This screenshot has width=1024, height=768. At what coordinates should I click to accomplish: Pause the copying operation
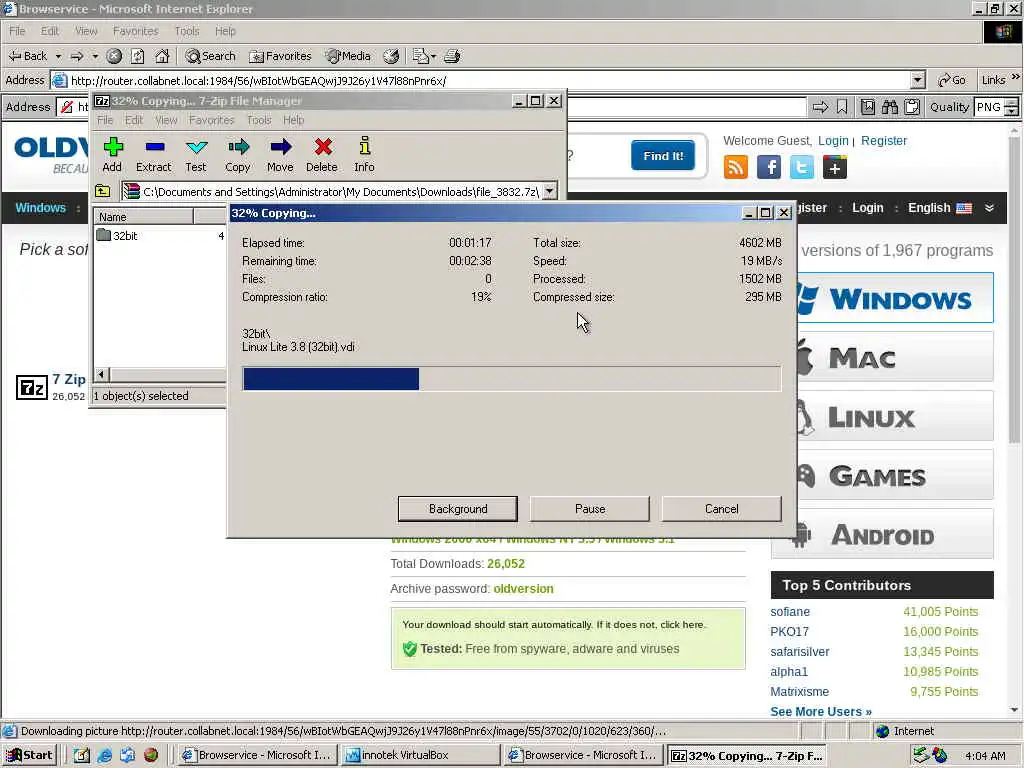click(590, 509)
